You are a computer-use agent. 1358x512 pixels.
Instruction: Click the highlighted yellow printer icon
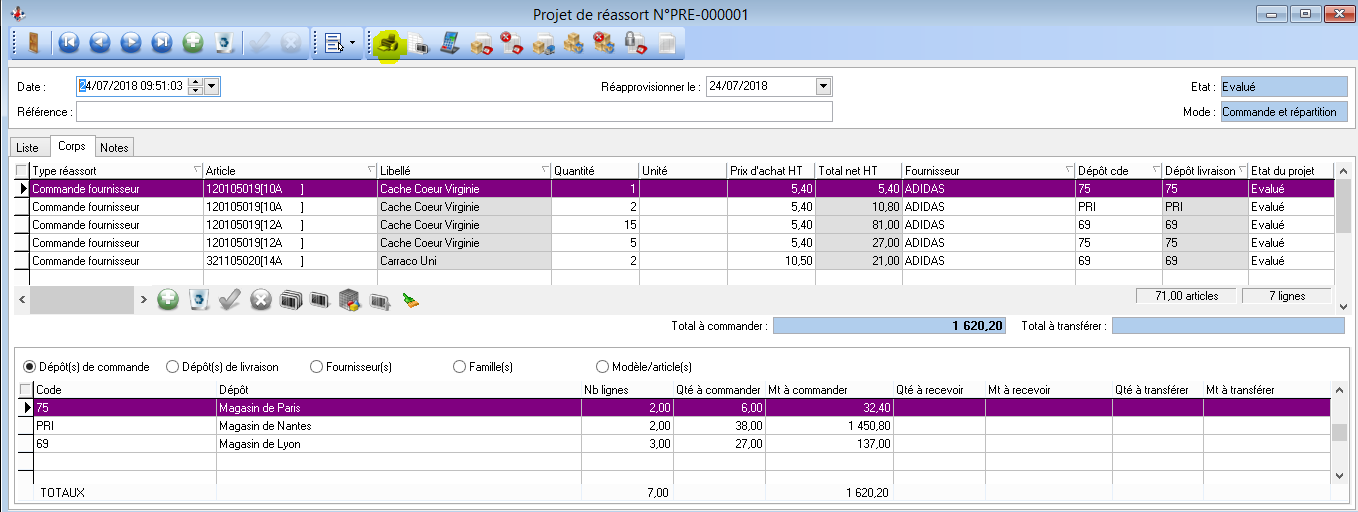point(388,44)
